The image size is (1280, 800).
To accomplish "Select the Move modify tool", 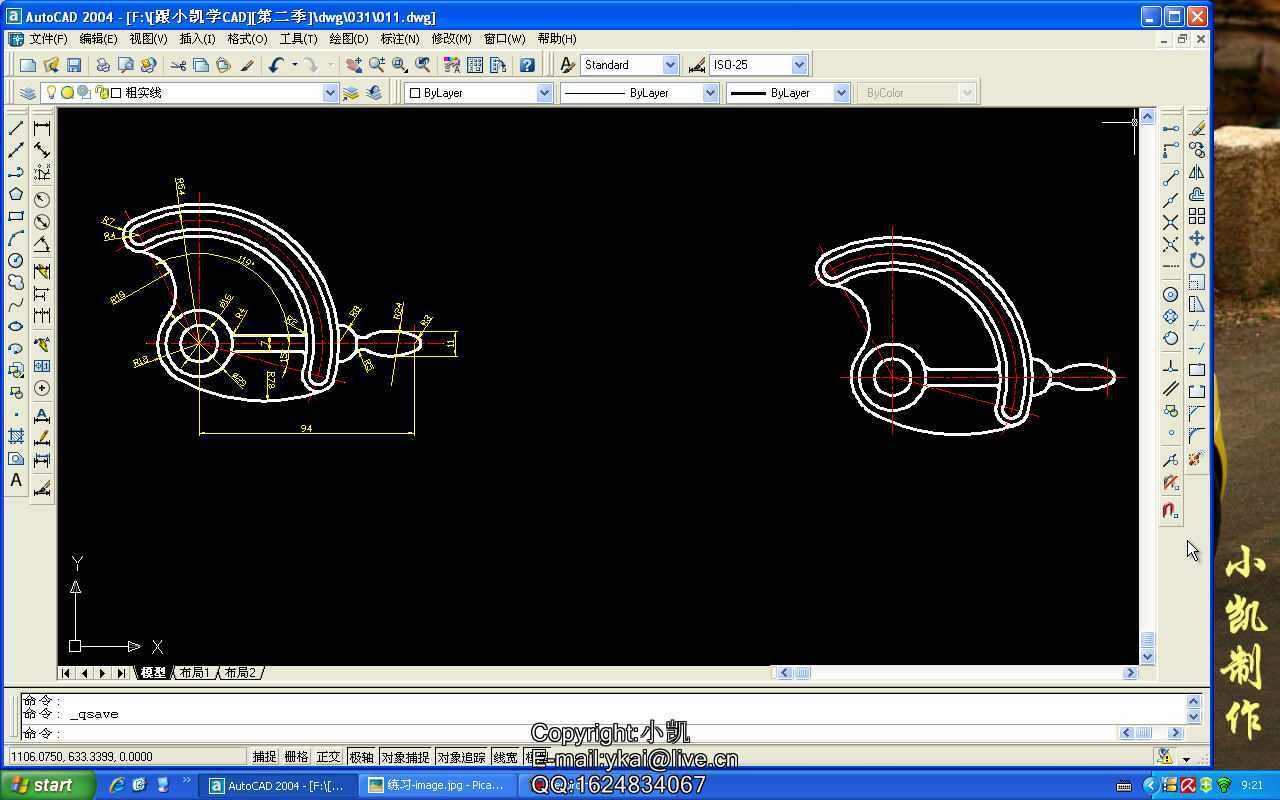I will pyautogui.click(x=1197, y=238).
